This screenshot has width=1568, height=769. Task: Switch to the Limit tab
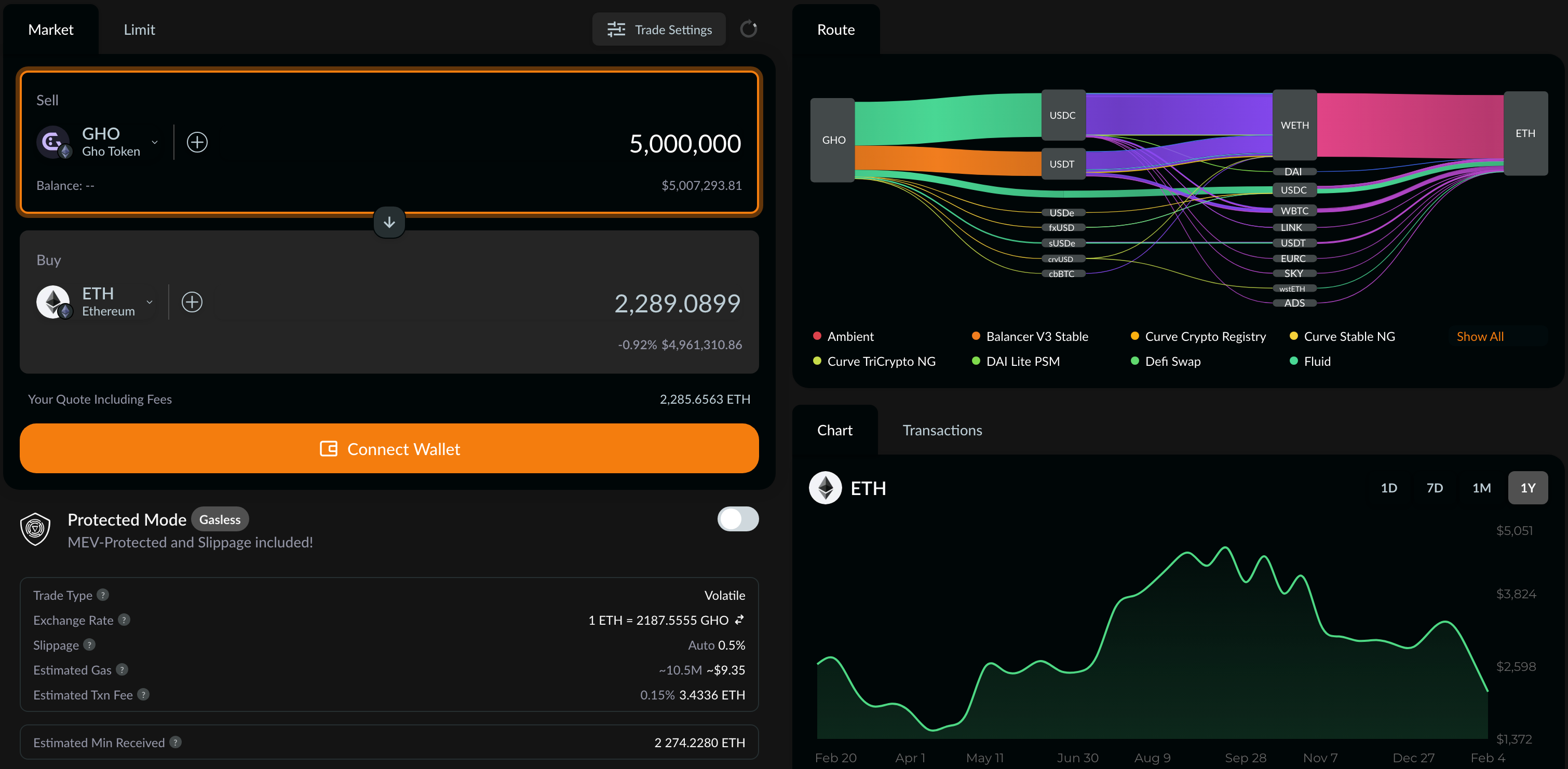point(139,30)
